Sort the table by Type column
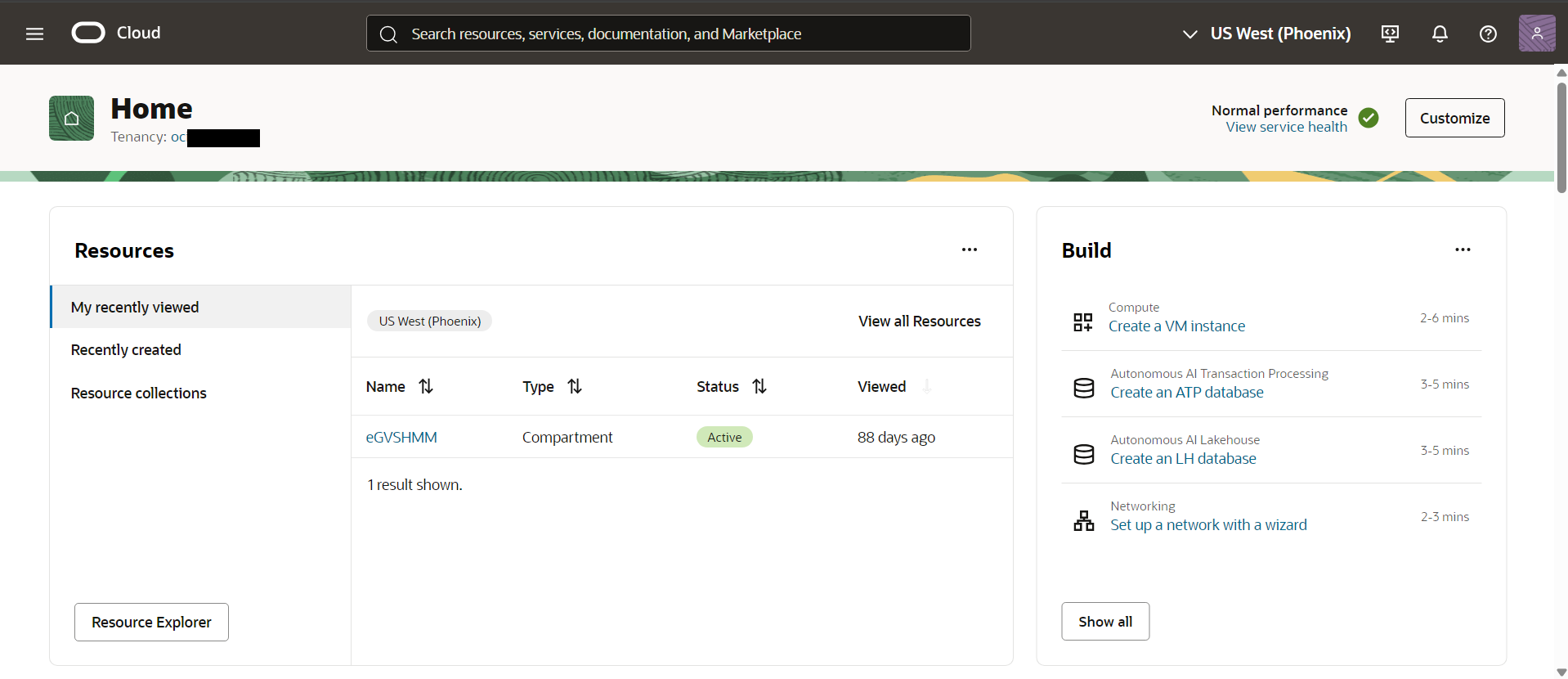Image resolution: width=1568 pixels, height=679 pixels. coord(575,386)
